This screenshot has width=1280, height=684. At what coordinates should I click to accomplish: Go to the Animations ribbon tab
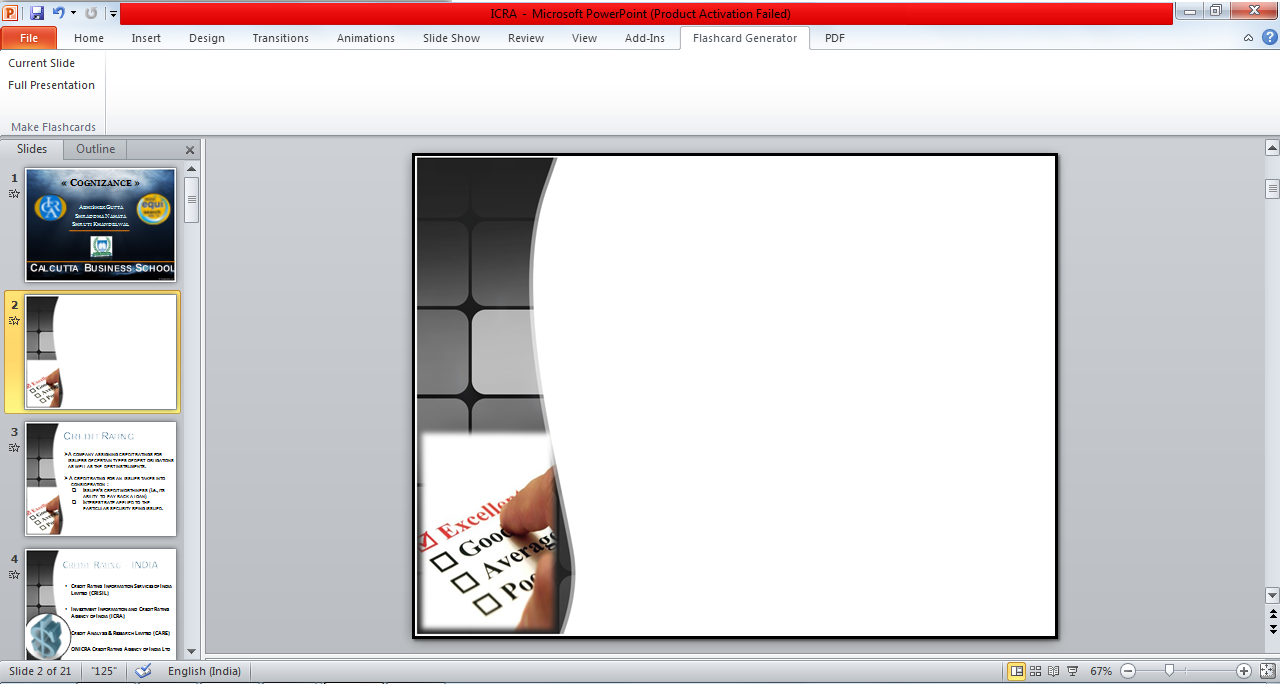point(366,38)
